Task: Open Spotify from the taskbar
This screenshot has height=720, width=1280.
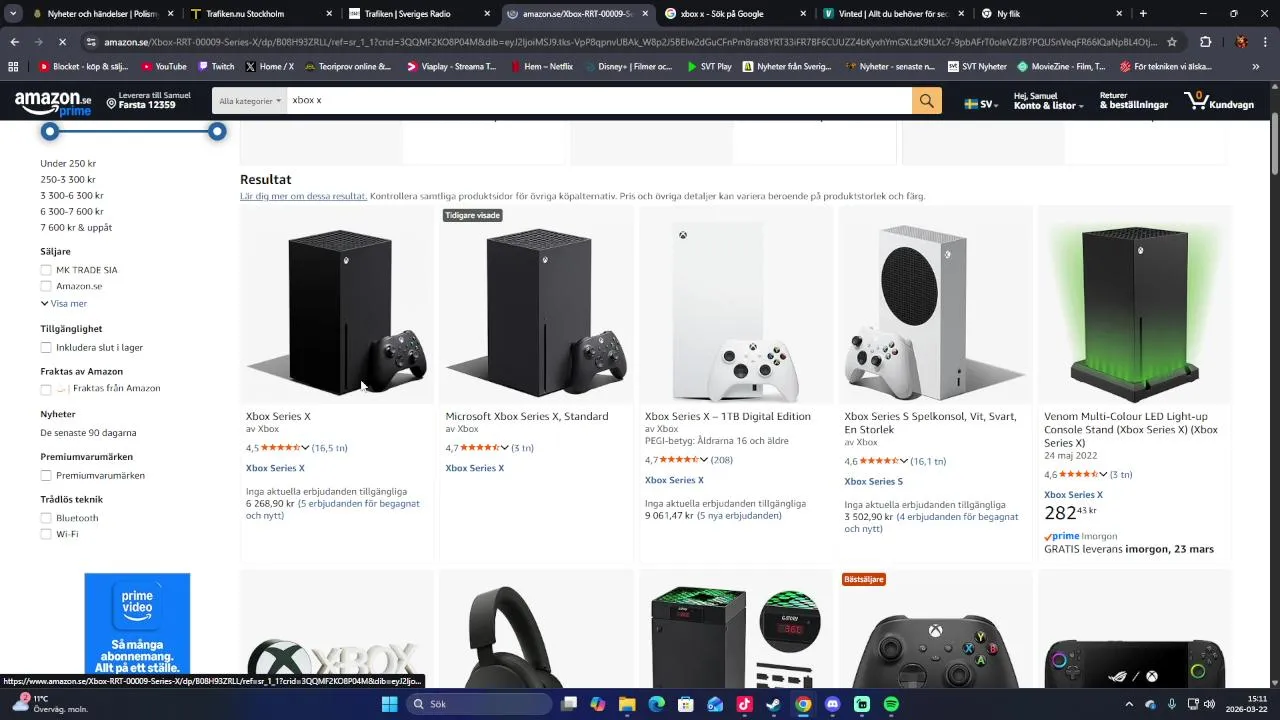Action: pyautogui.click(x=891, y=704)
